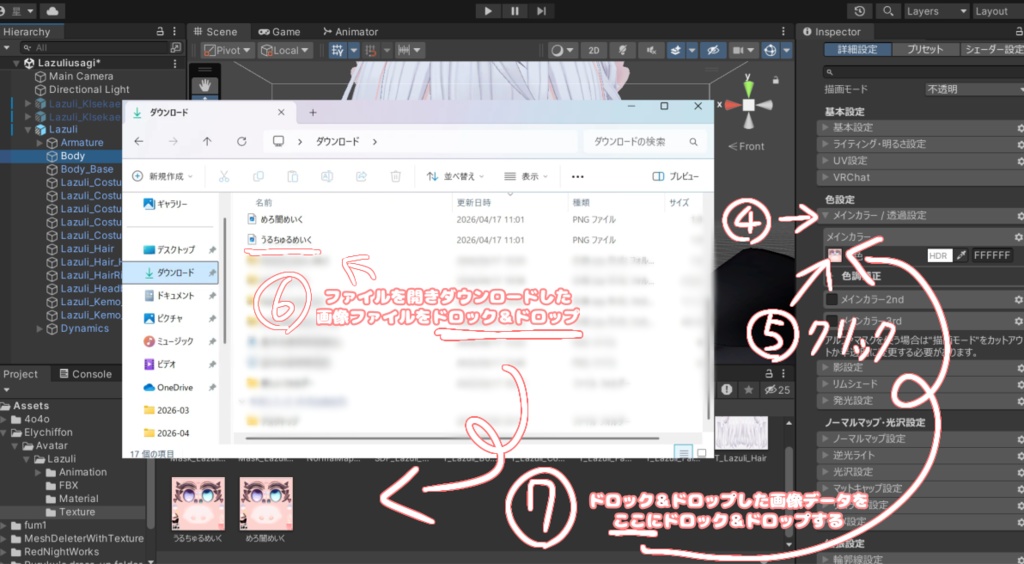Select the Lazuli_Hair object

point(88,249)
